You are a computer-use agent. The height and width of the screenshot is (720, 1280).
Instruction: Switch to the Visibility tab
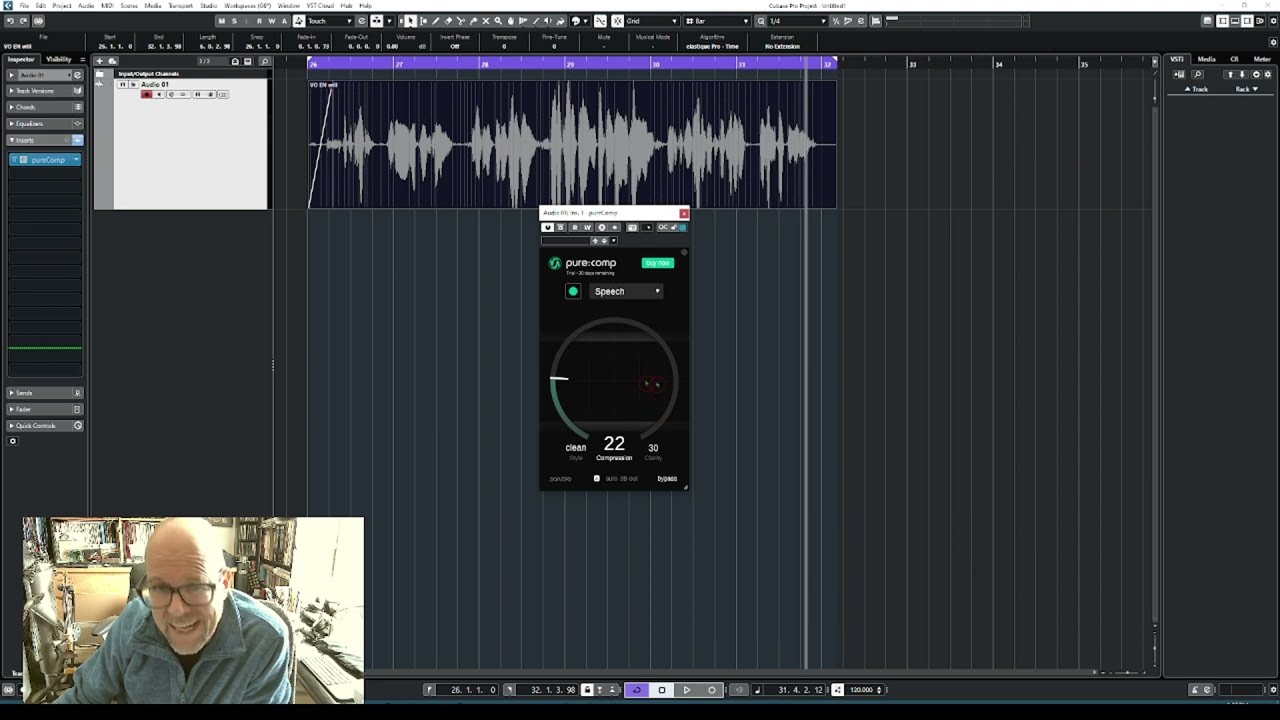tap(59, 59)
